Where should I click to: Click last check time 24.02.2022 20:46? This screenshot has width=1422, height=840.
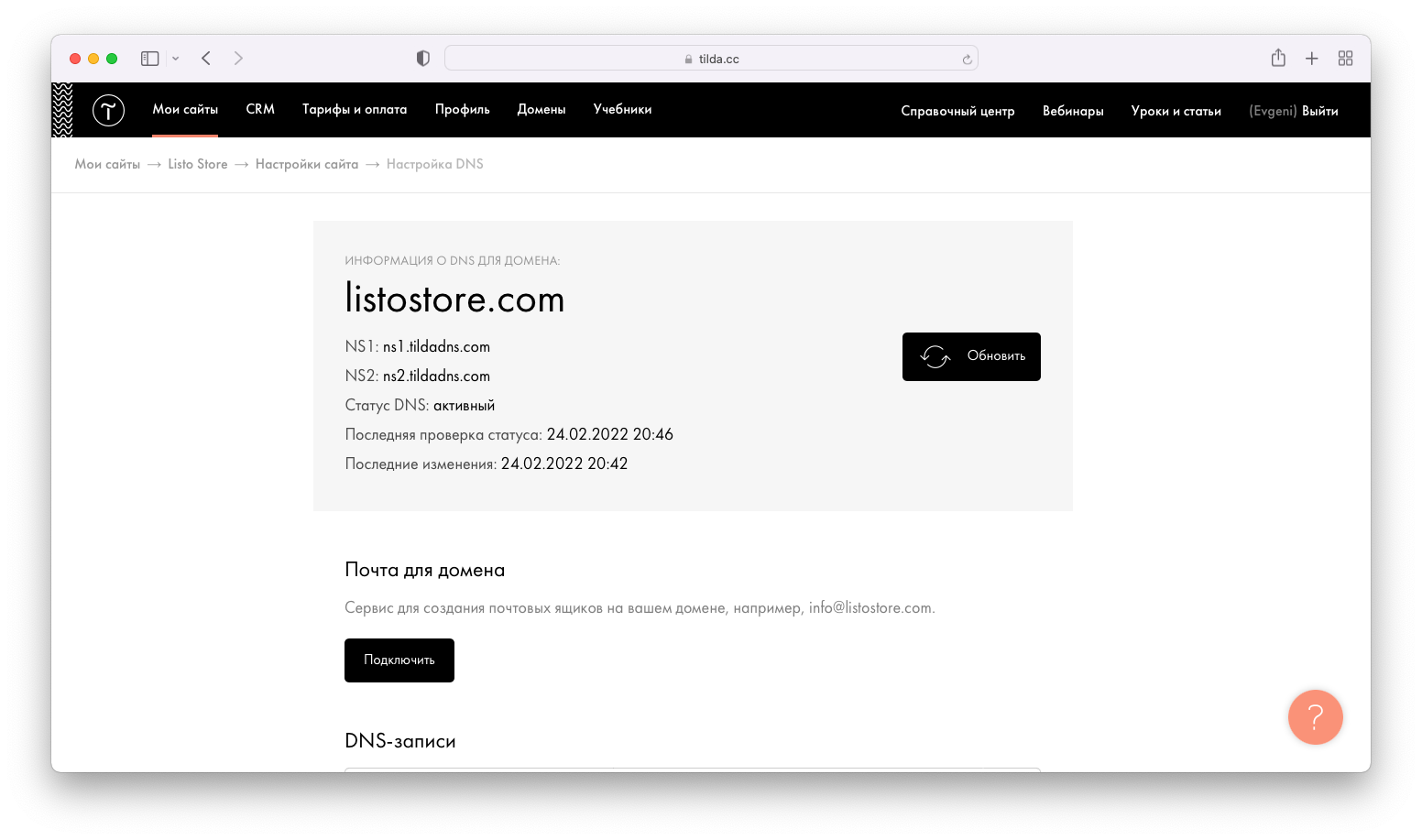(610, 434)
